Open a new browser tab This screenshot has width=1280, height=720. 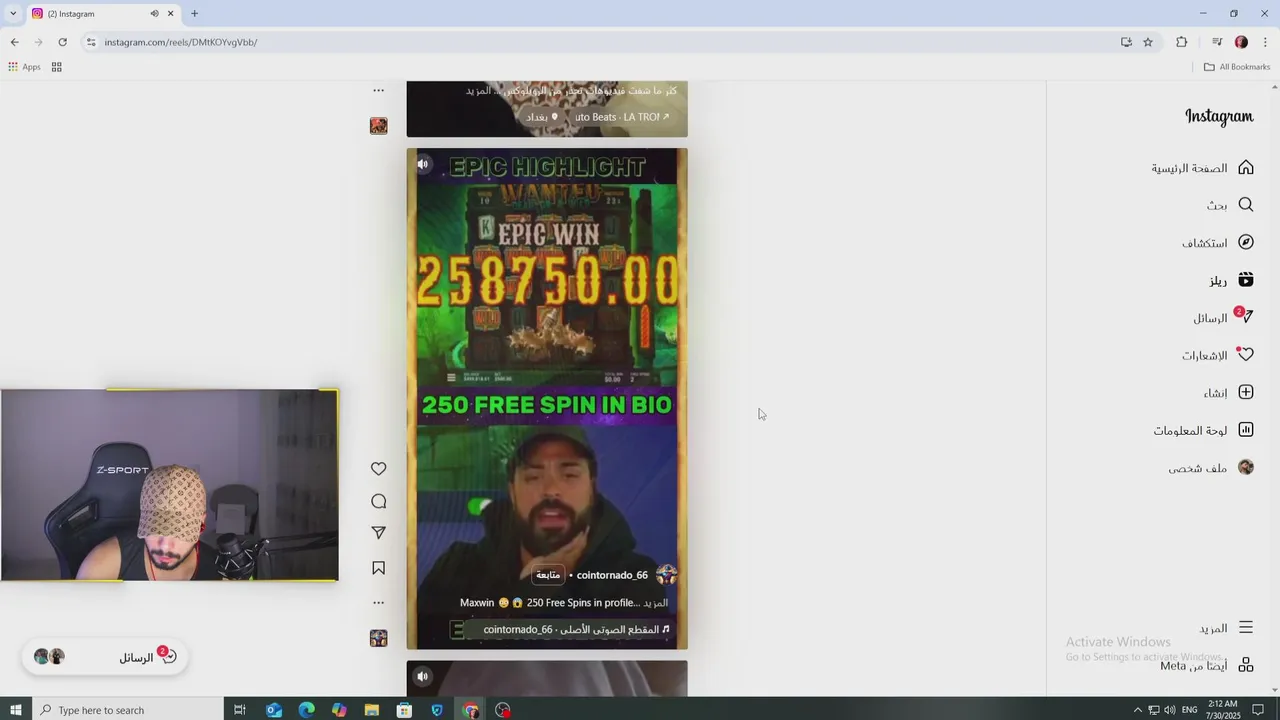coord(194,14)
